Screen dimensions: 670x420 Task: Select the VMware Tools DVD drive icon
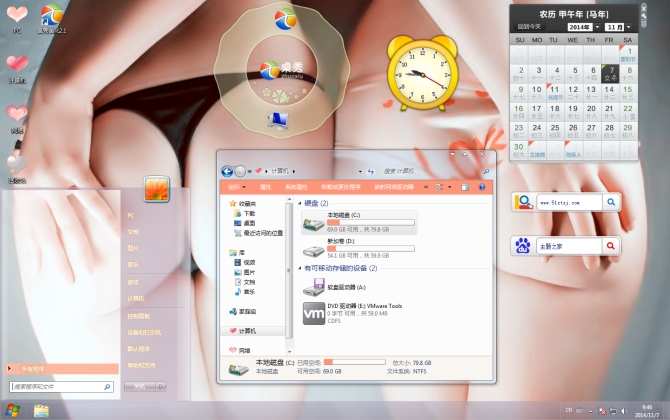(314, 314)
